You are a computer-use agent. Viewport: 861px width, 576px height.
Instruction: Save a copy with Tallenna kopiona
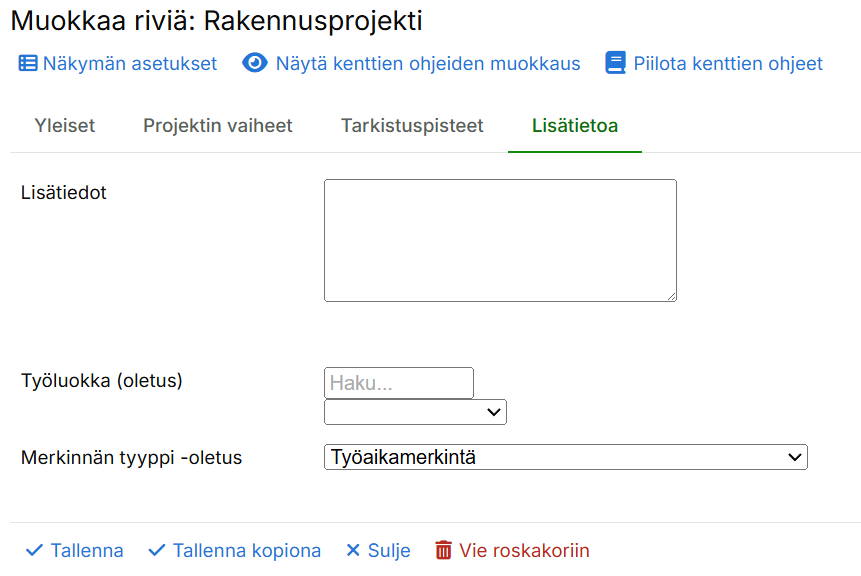247,551
